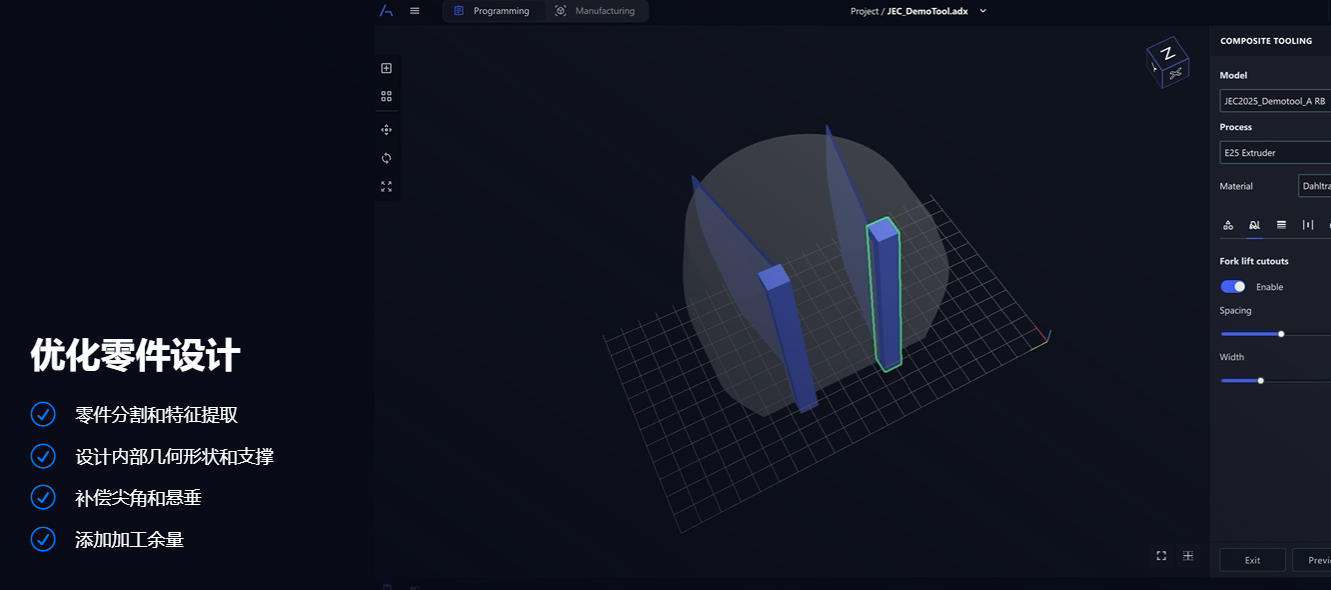Click the 优化零件设计 heading
The height and width of the screenshot is (590, 1331).
coord(135,355)
